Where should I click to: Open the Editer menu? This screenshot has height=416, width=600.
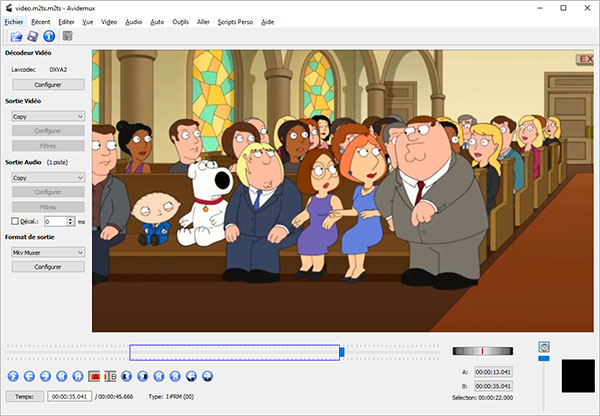click(66, 22)
